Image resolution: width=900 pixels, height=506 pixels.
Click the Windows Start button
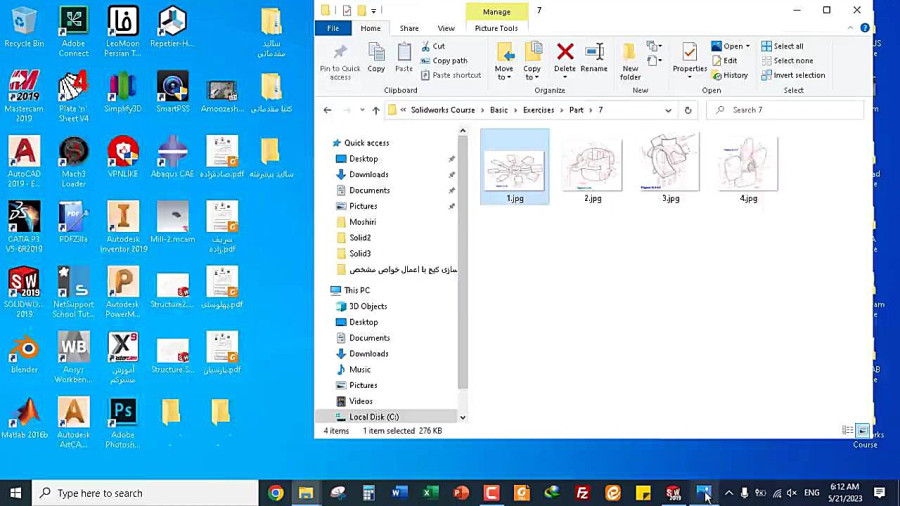pyautogui.click(x=15, y=493)
